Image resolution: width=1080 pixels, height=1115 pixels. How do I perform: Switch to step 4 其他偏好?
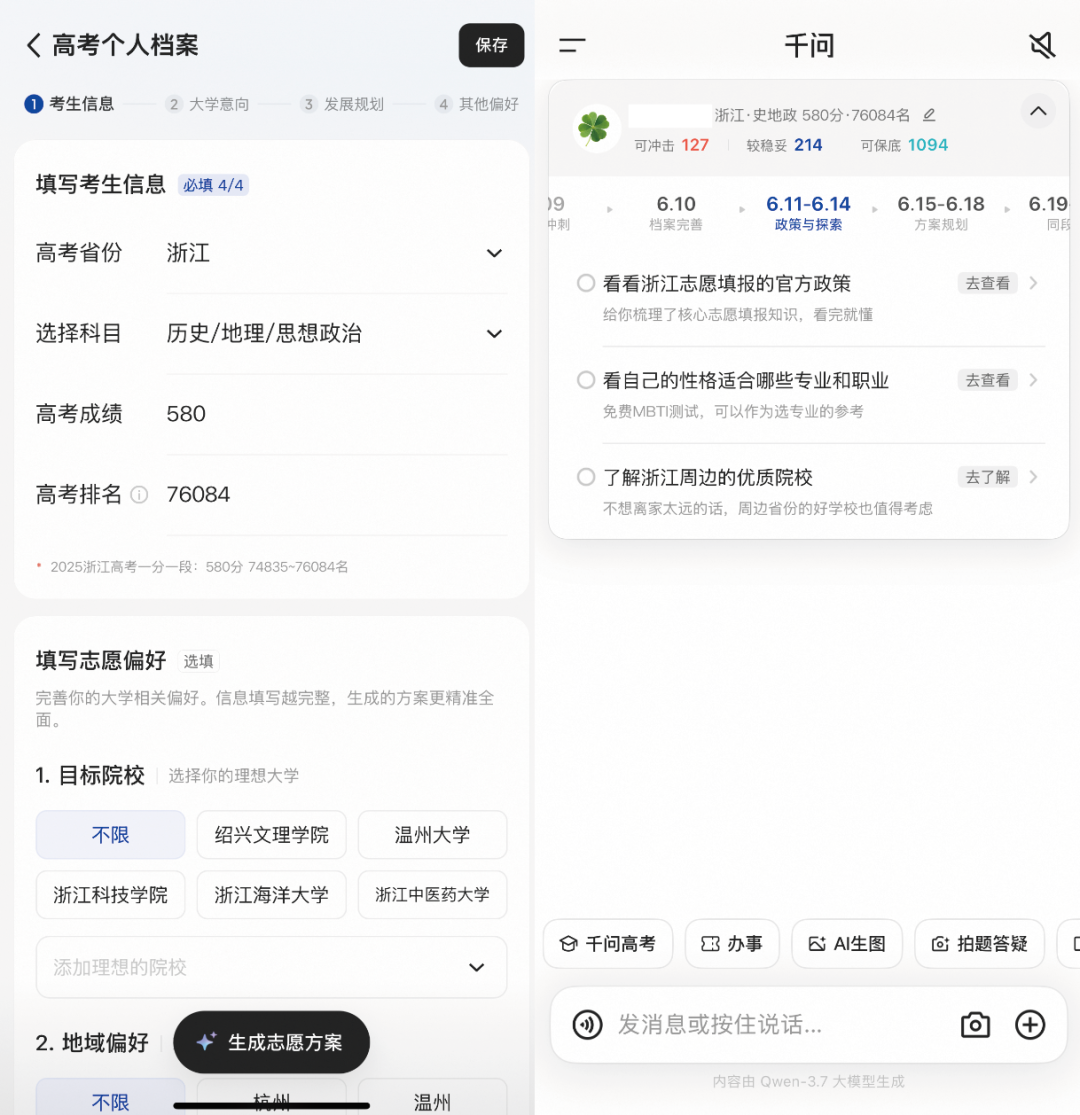(x=477, y=105)
